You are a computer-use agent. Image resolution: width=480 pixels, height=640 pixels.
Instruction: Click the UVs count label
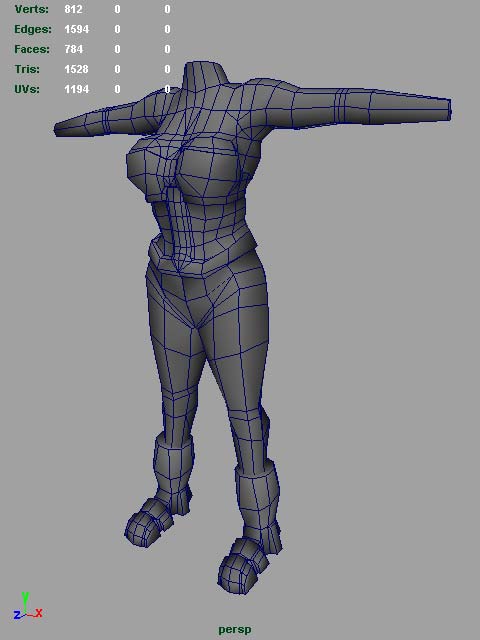pyautogui.click(x=27, y=89)
